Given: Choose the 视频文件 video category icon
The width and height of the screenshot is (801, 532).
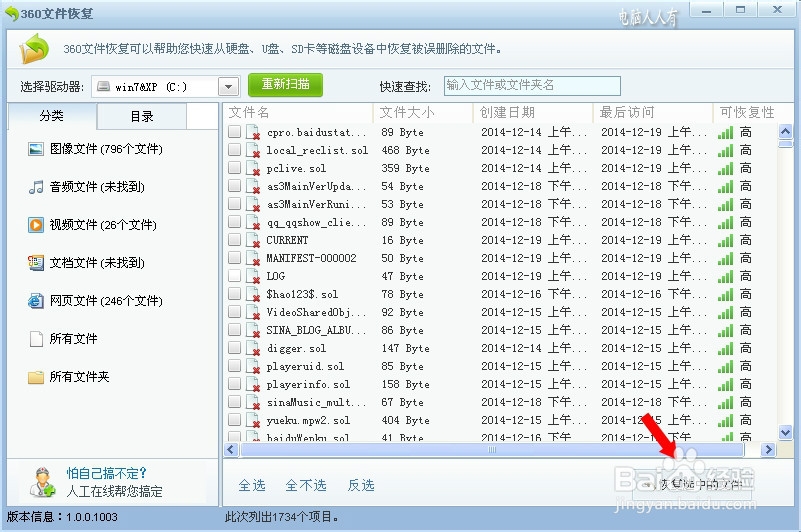Looking at the screenshot, I should 36,225.
